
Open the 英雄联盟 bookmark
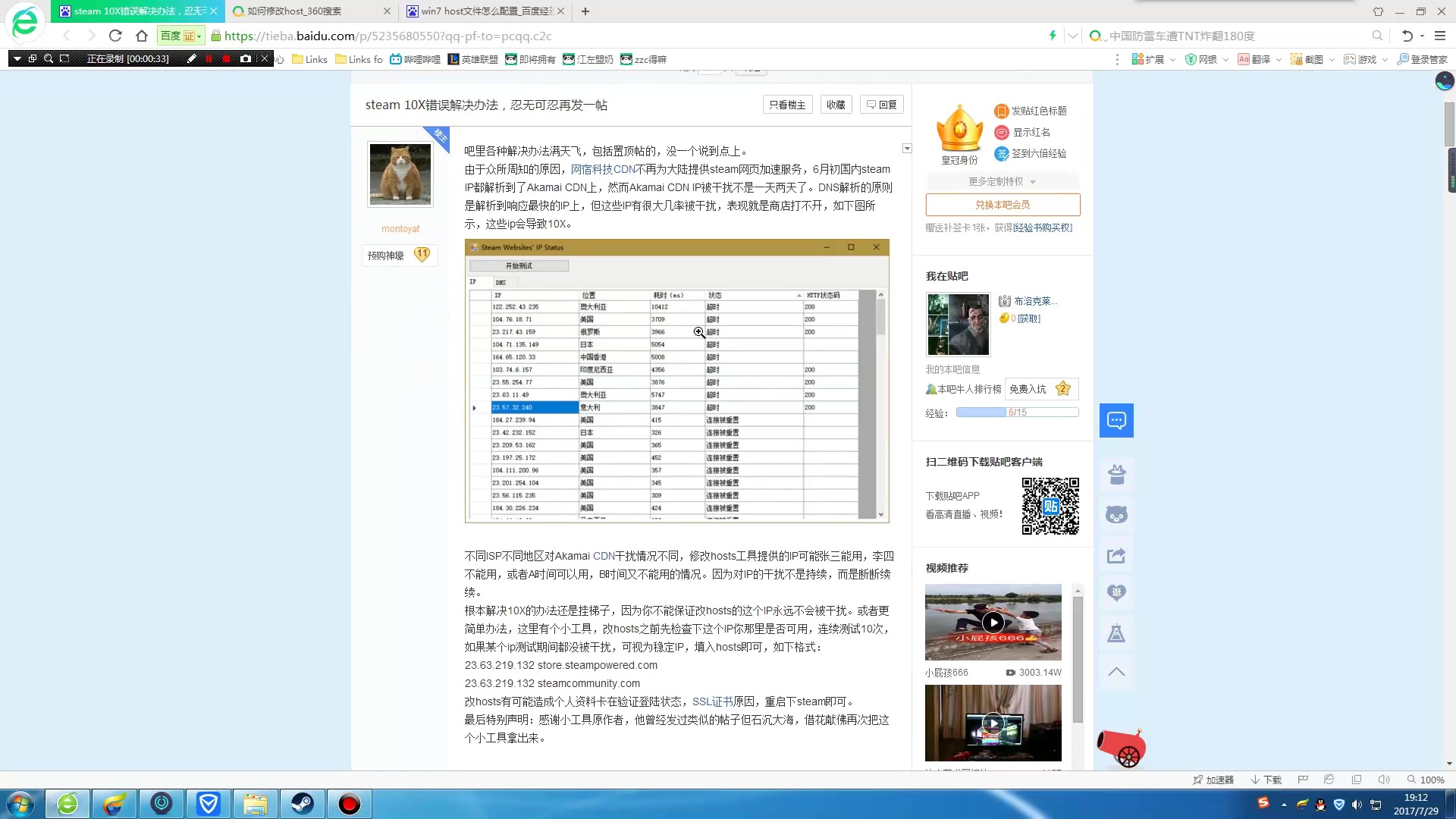(472, 59)
